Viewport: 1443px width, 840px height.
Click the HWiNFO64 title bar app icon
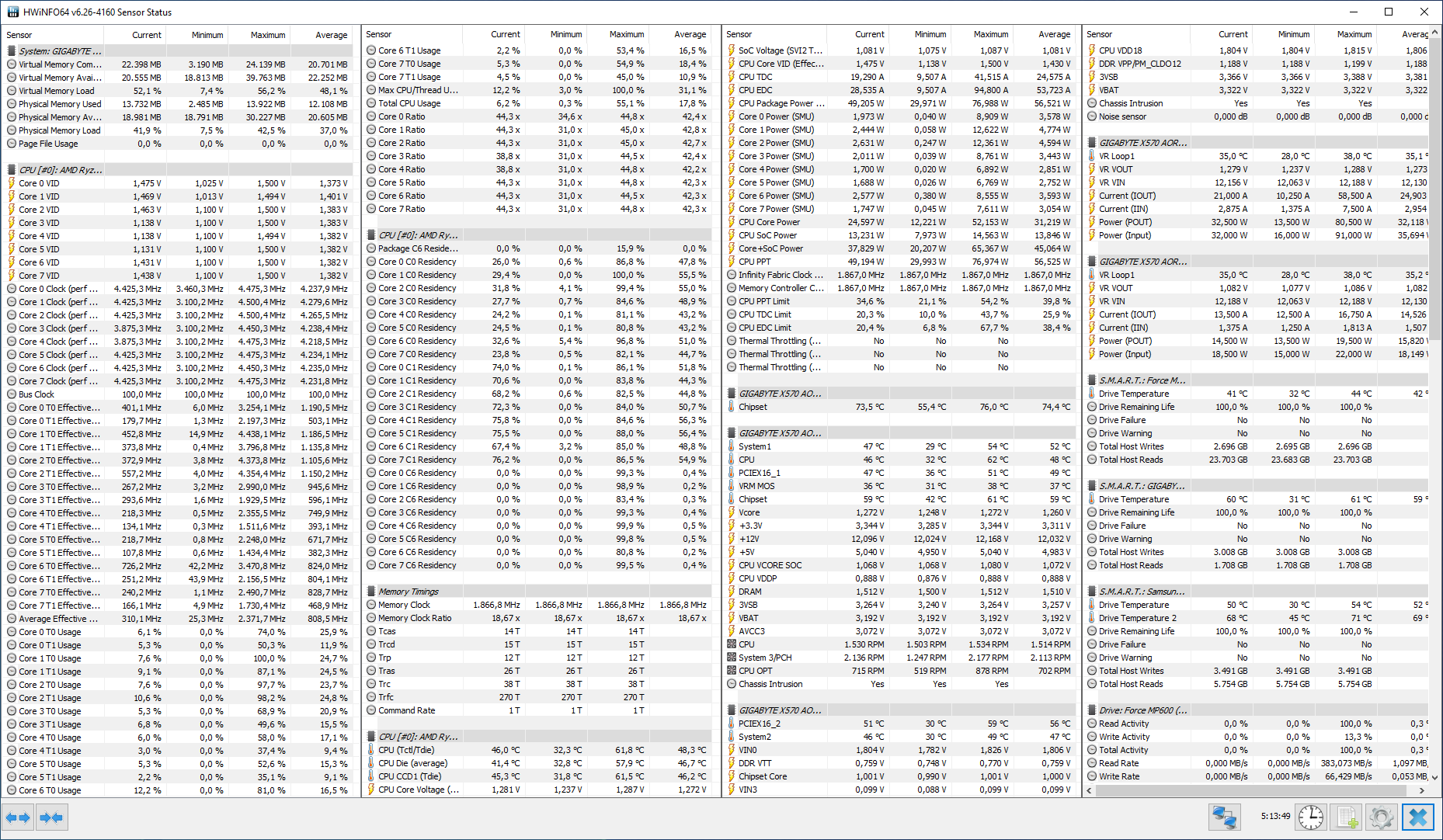[x=12, y=12]
